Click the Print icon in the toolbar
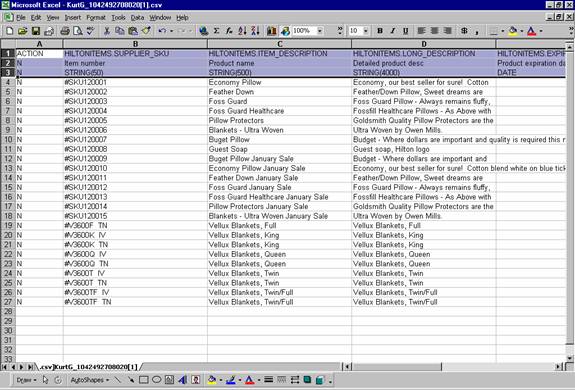 click(65, 31)
